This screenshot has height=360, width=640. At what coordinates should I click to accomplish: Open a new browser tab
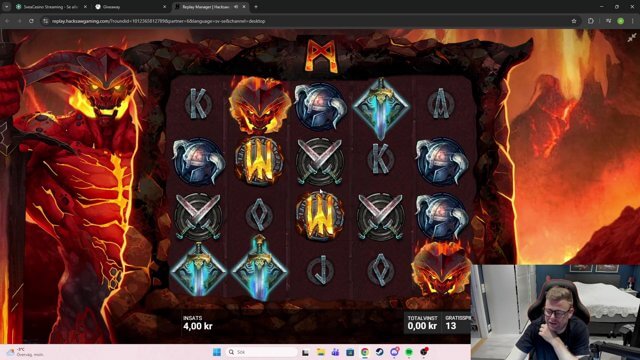[256, 7]
